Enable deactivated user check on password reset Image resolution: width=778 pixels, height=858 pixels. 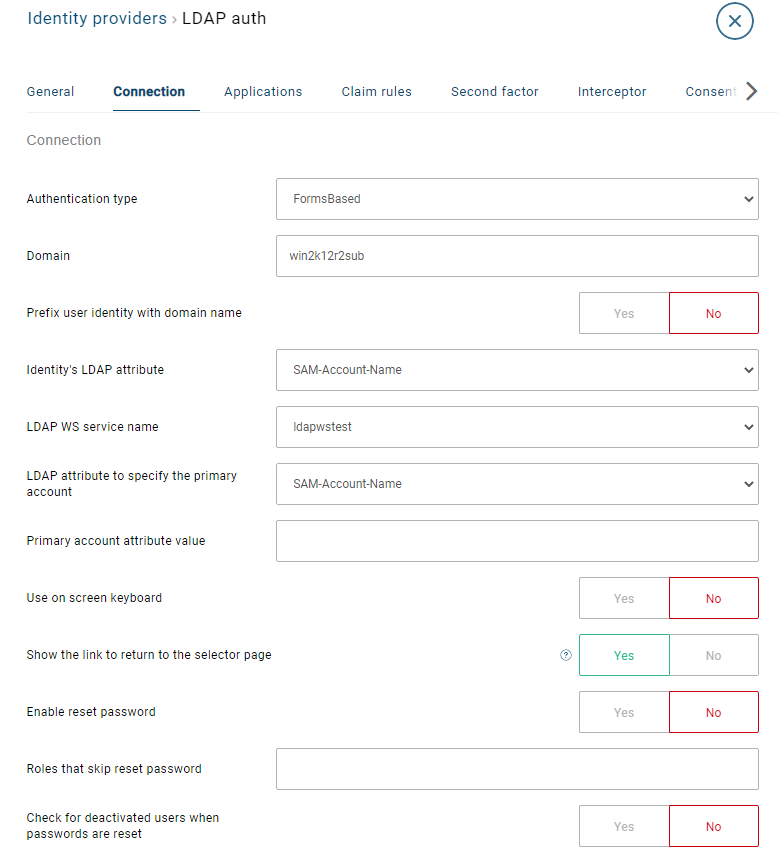point(623,826)
